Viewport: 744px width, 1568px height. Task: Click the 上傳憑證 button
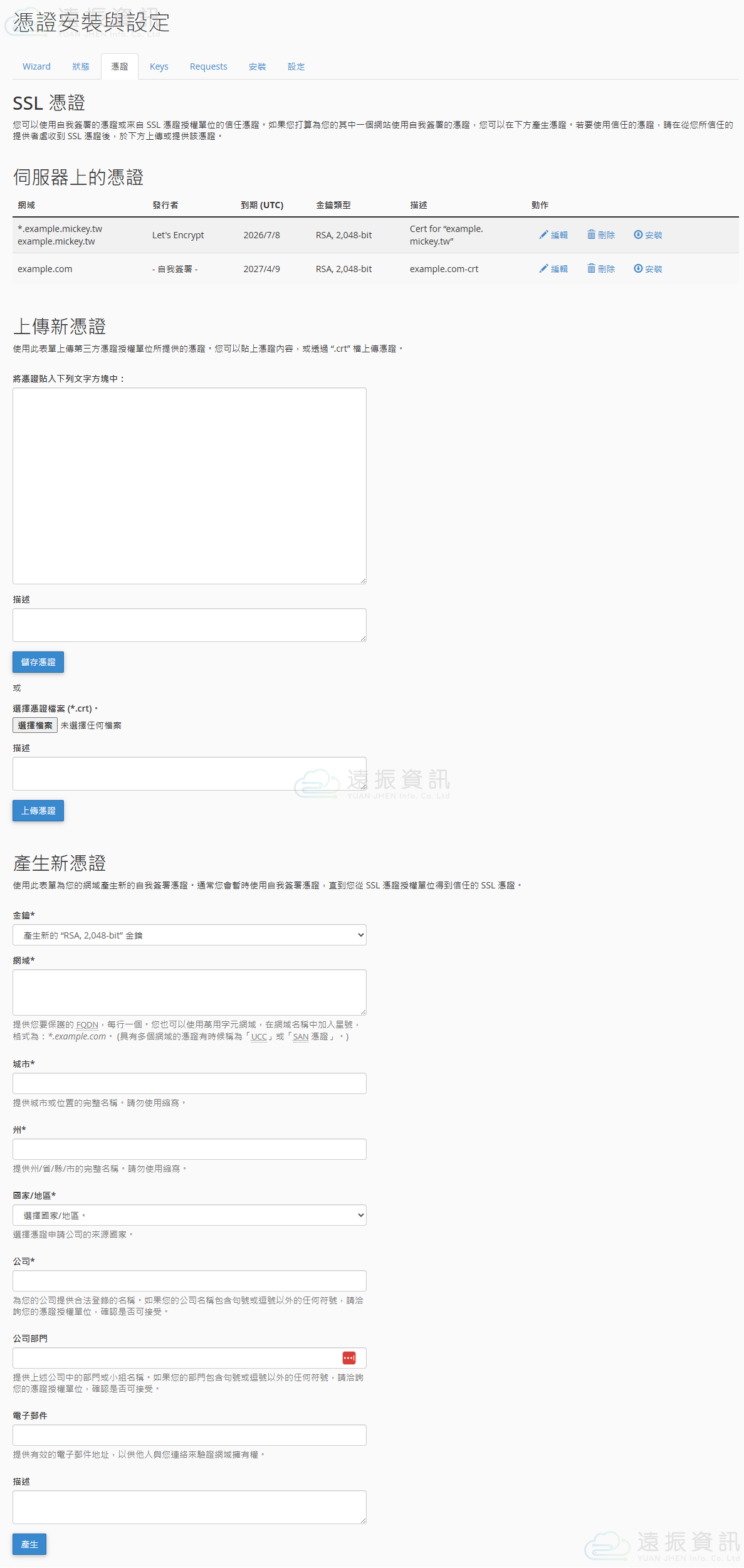point(38,811)
